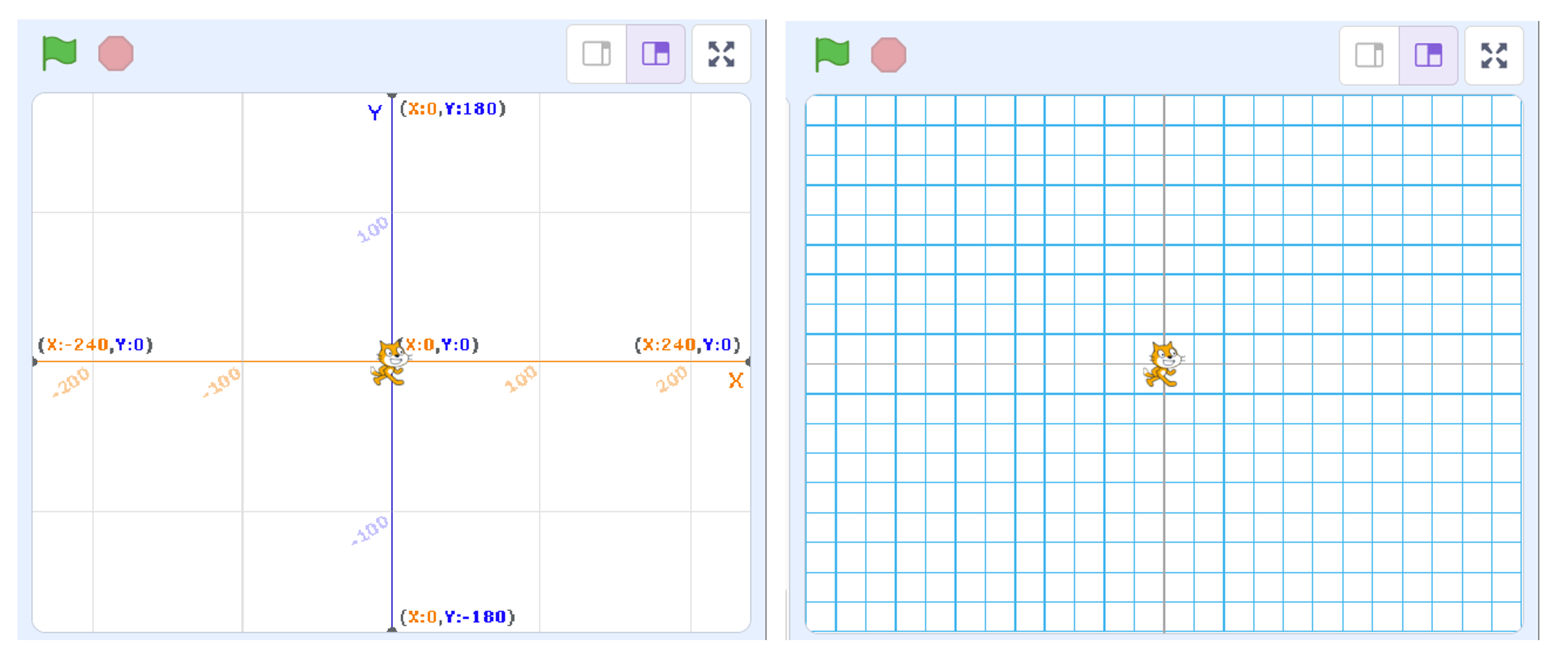Click the (X:0,Y:-180) label at bottom
This screenshot has width=1568, height=657.
(x=457, y=617)
